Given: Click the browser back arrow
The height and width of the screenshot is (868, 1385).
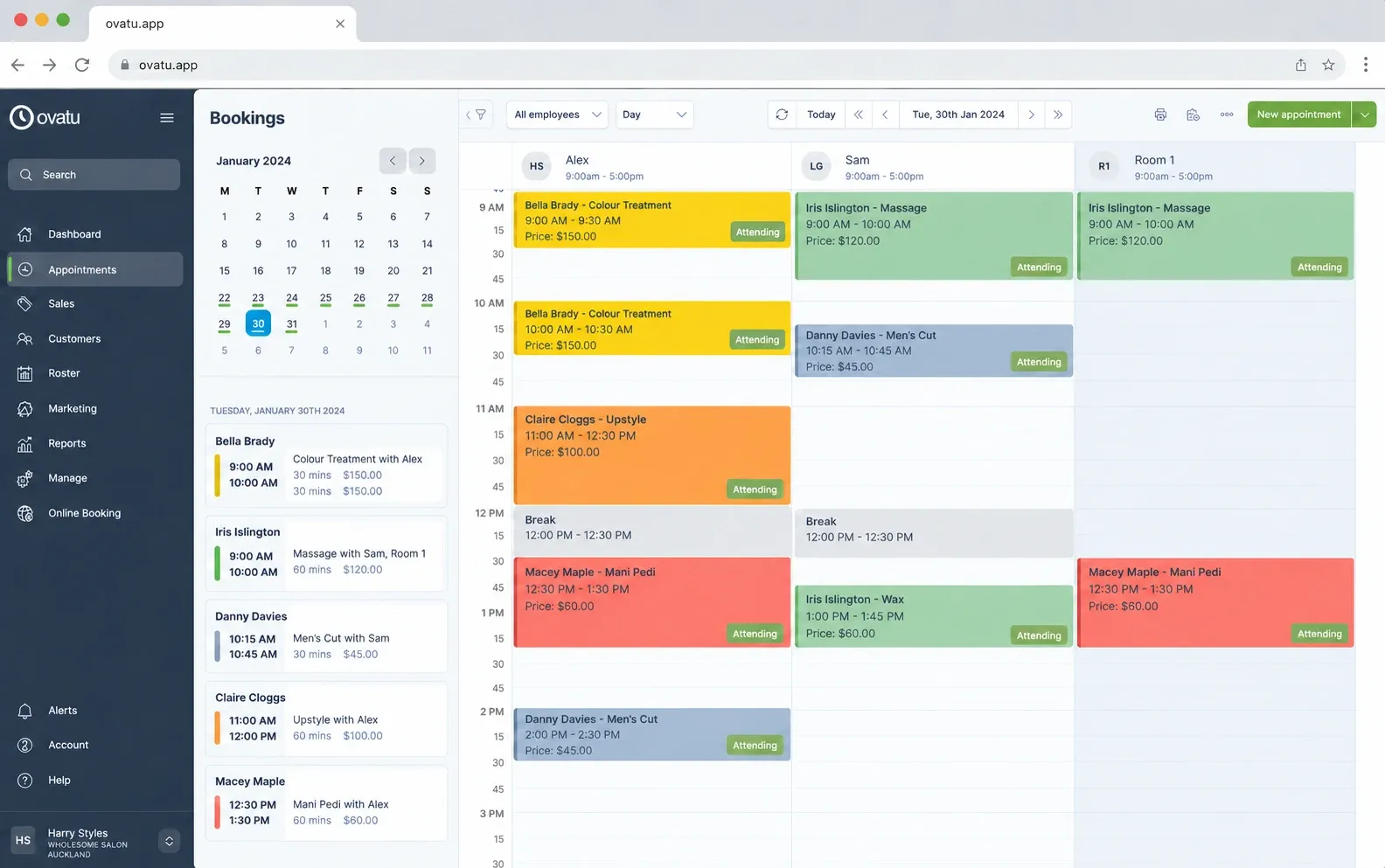Looking at the screenshot, I should tap(17, 65).
